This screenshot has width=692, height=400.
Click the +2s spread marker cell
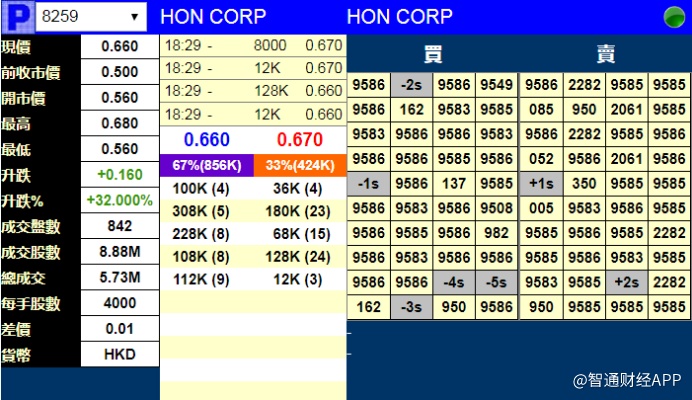(x=627, y=282)
